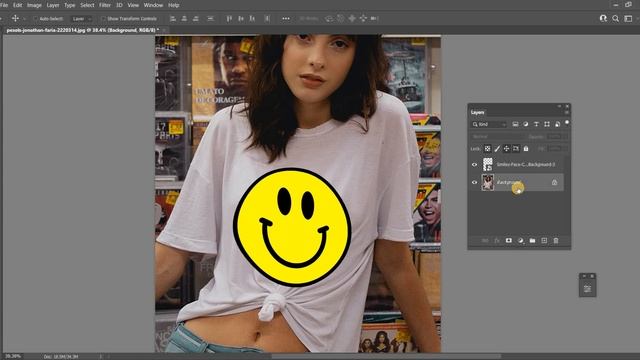Click the align right edges icon
The height and width of the screenshot is (360, 640).
tap(196, 18)
